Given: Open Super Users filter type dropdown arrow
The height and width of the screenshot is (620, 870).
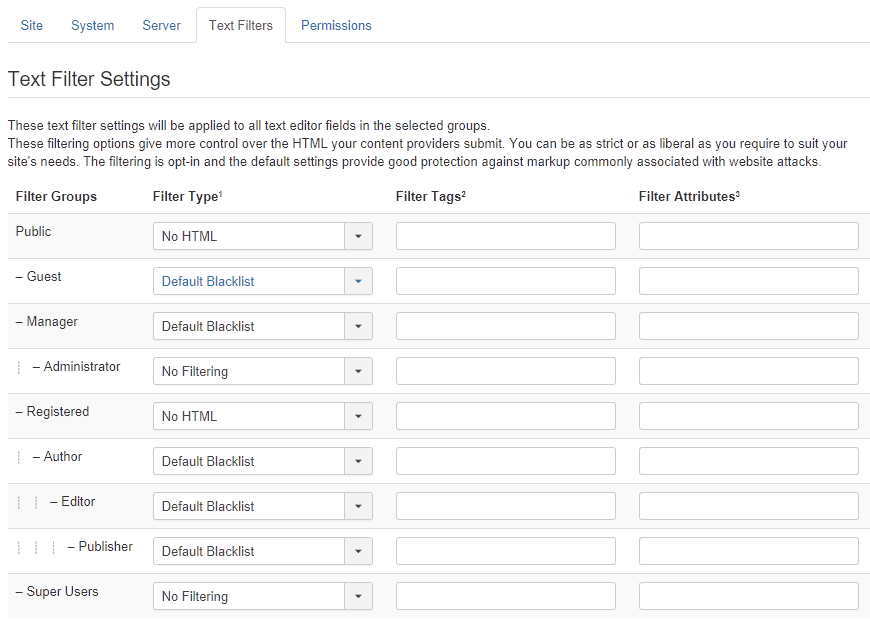Looking at the screenshot, I should click(x=358, y=596).
